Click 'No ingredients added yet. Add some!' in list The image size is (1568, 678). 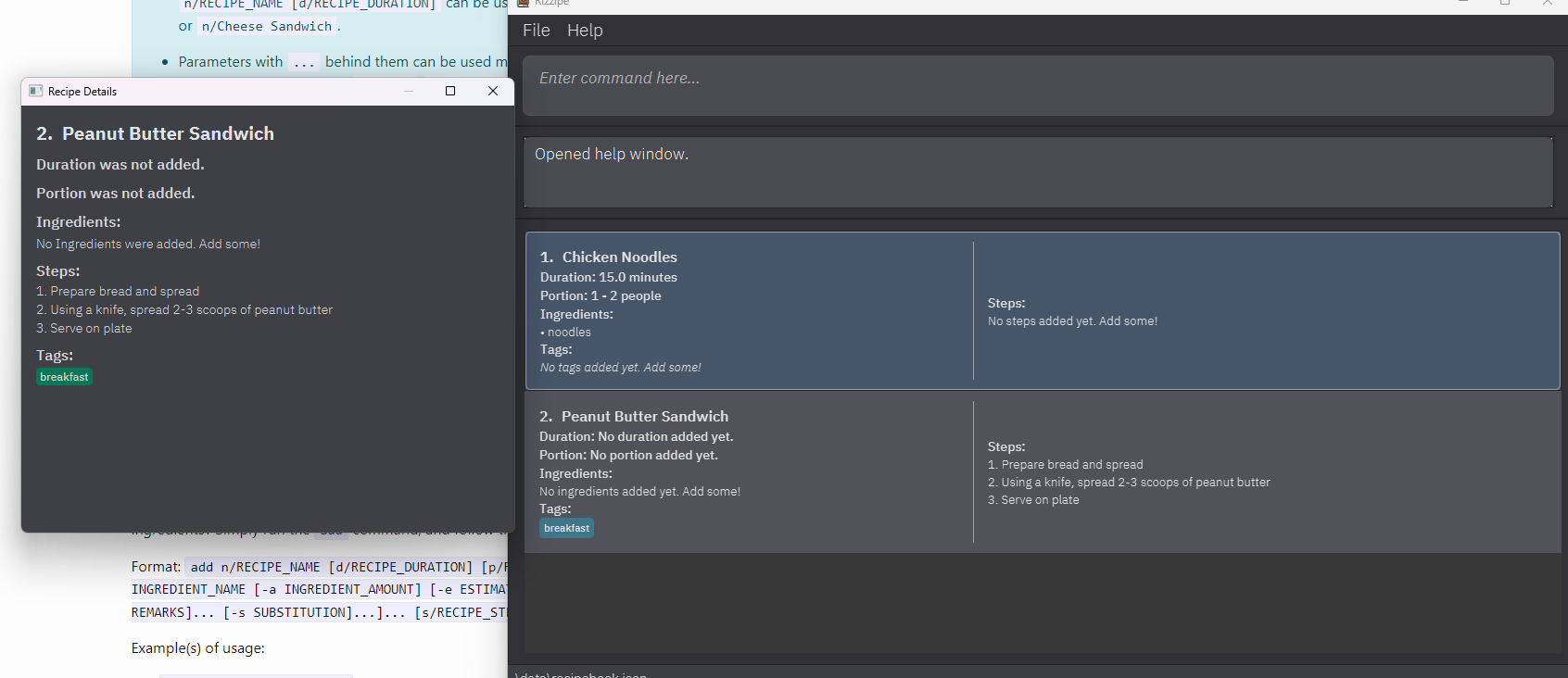click(x=639, y=492)
